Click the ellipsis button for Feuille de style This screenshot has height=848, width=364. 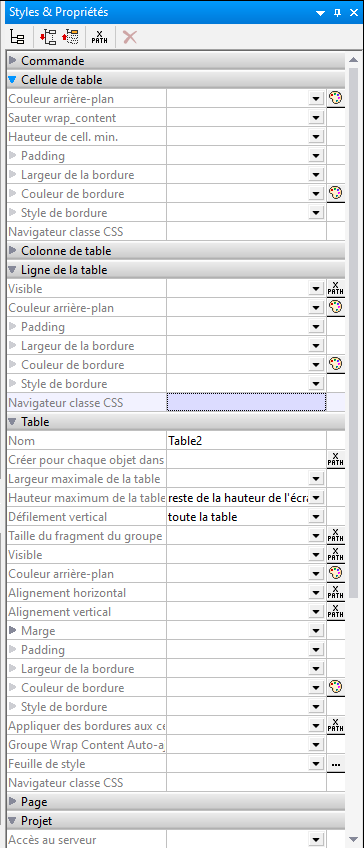(336, 764)
